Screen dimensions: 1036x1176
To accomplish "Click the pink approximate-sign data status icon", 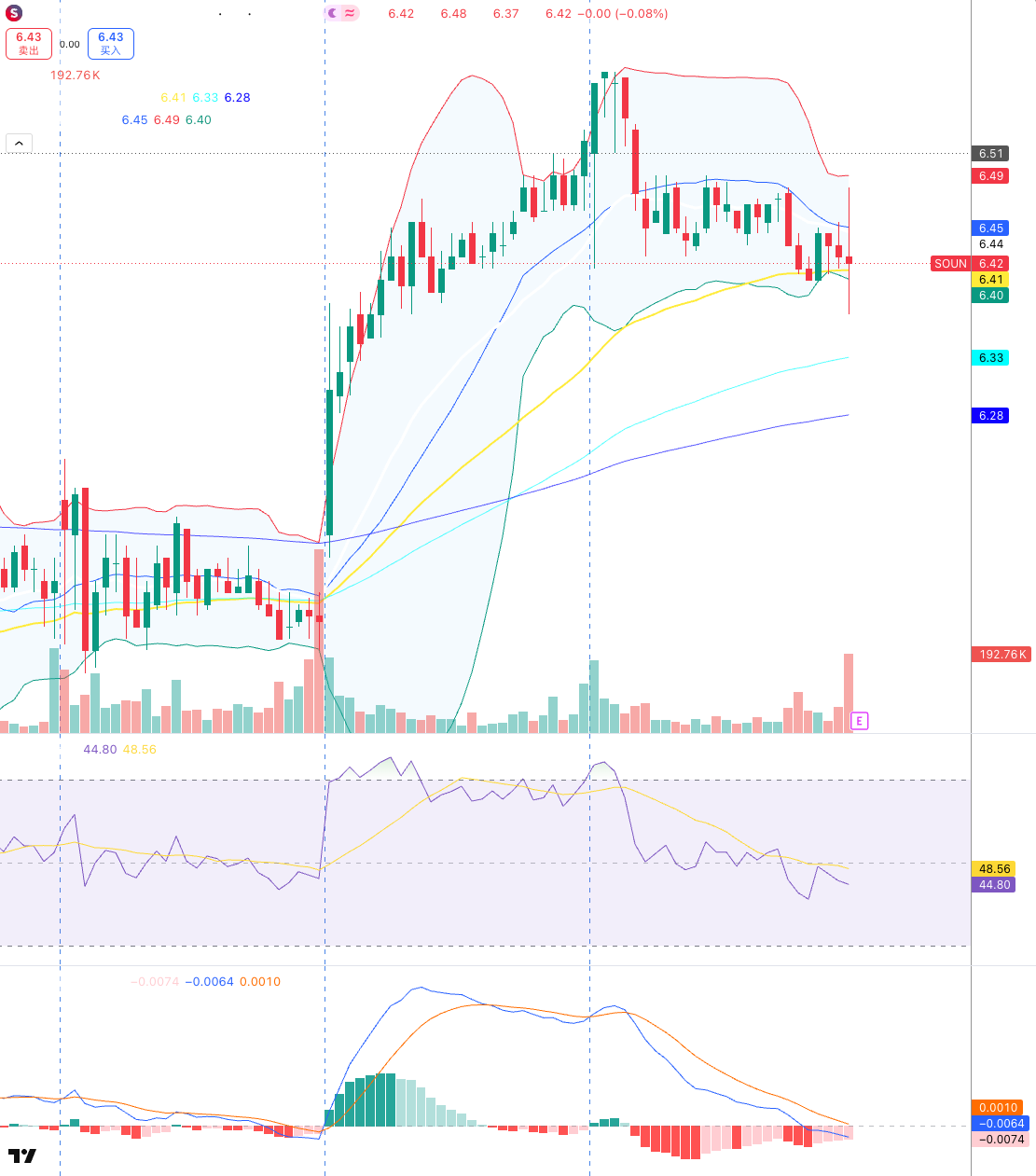I will (x=350, y=13).
